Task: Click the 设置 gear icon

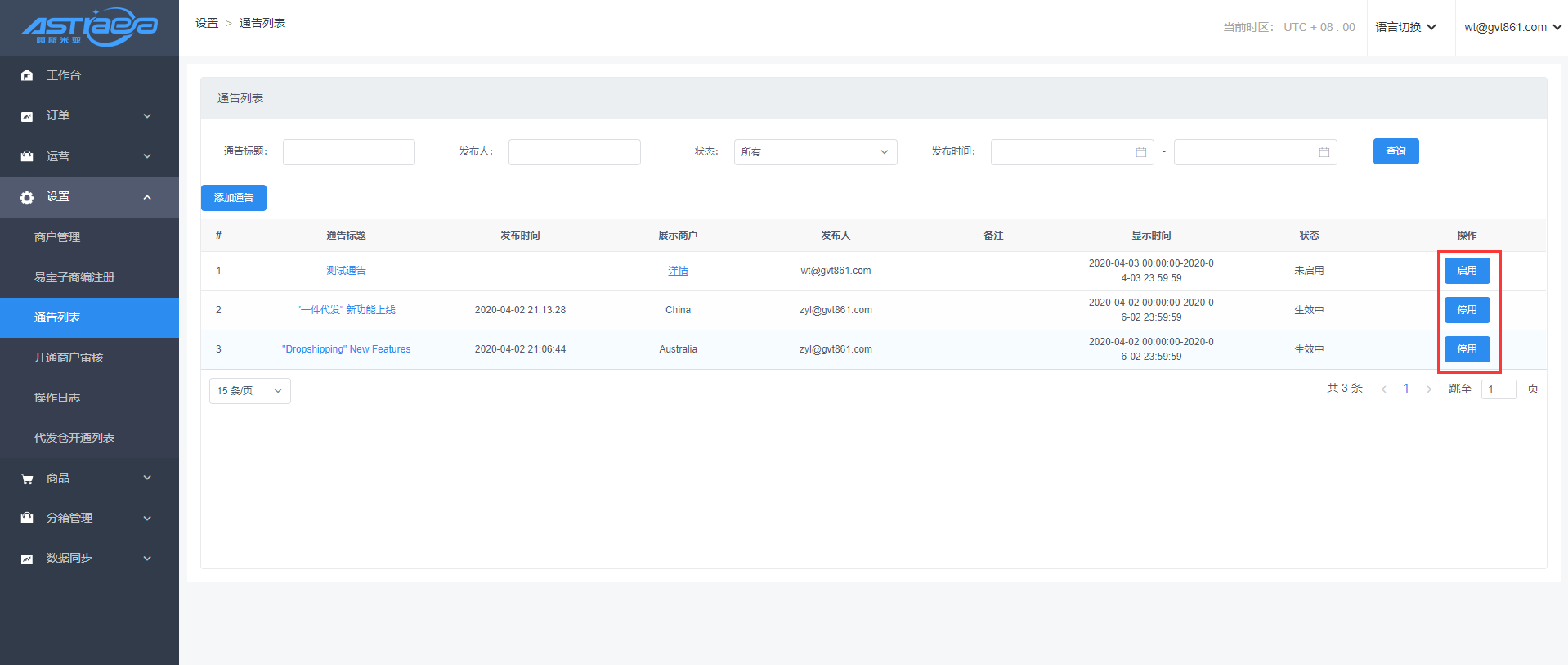Action: point(27,197)
